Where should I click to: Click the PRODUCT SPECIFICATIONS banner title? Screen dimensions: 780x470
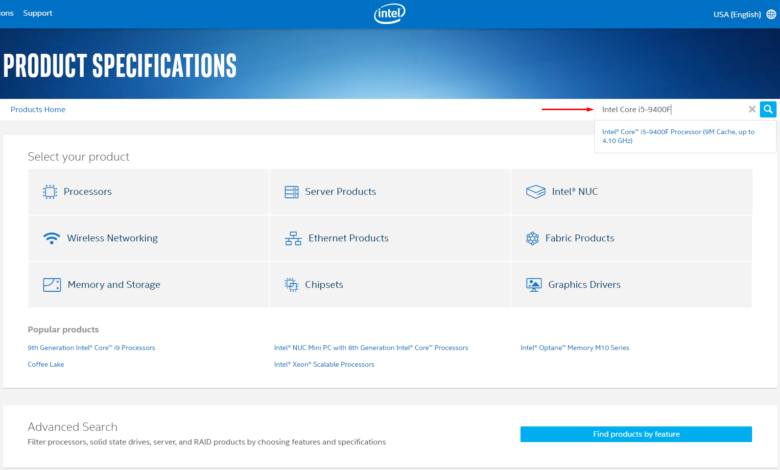point(120,66)
